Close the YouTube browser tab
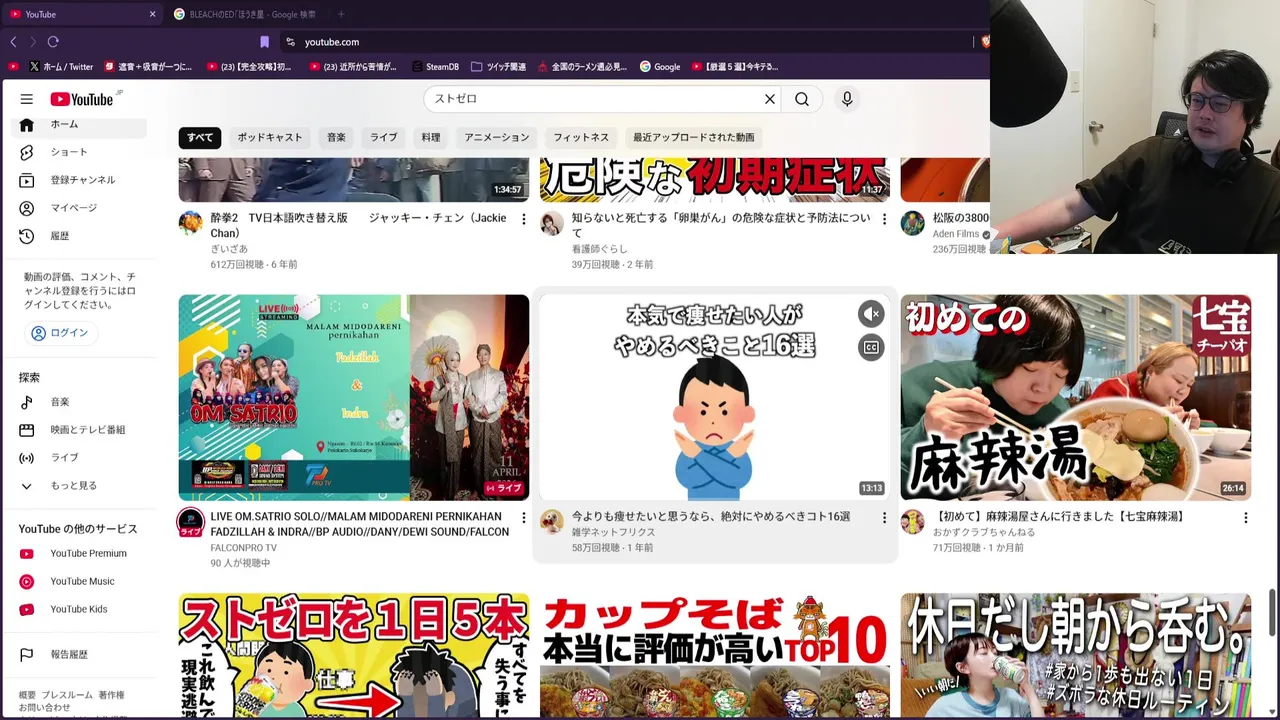The height and width of the screenshot is (720, 1280). (x=152, y=14)
